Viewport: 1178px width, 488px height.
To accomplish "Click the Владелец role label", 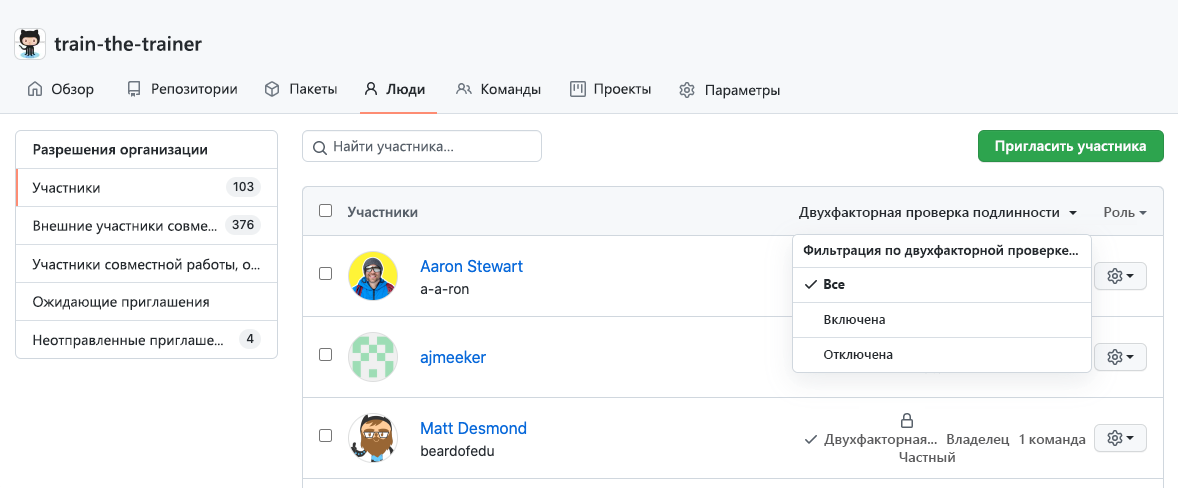I will point(977,439).
